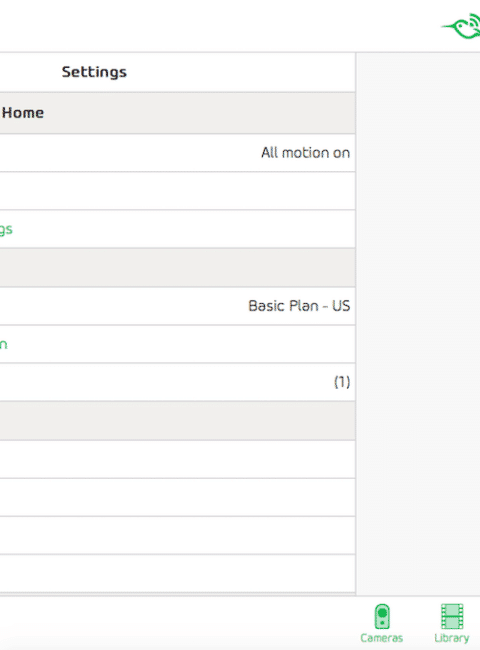Open the Library filmstrip icon

pyautogui.click(x=452, y=616)
